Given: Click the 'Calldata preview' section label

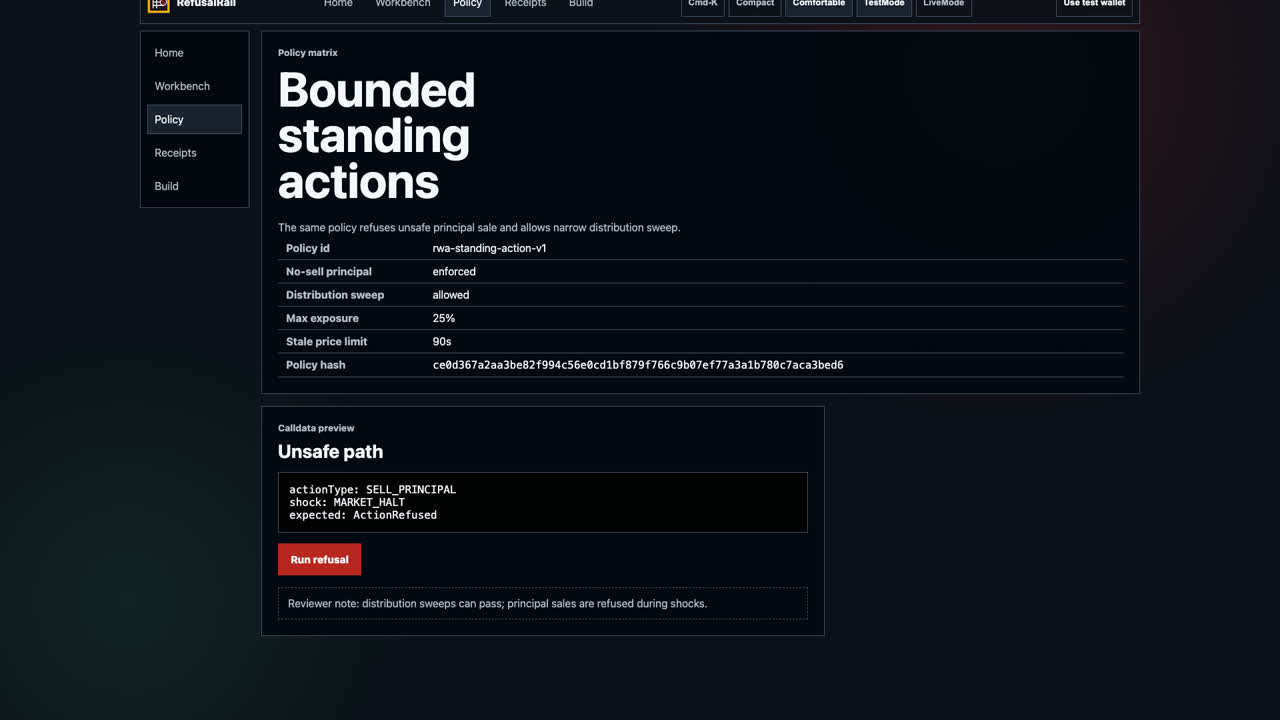Looking at the screenshot, I should tap(316, 428).
